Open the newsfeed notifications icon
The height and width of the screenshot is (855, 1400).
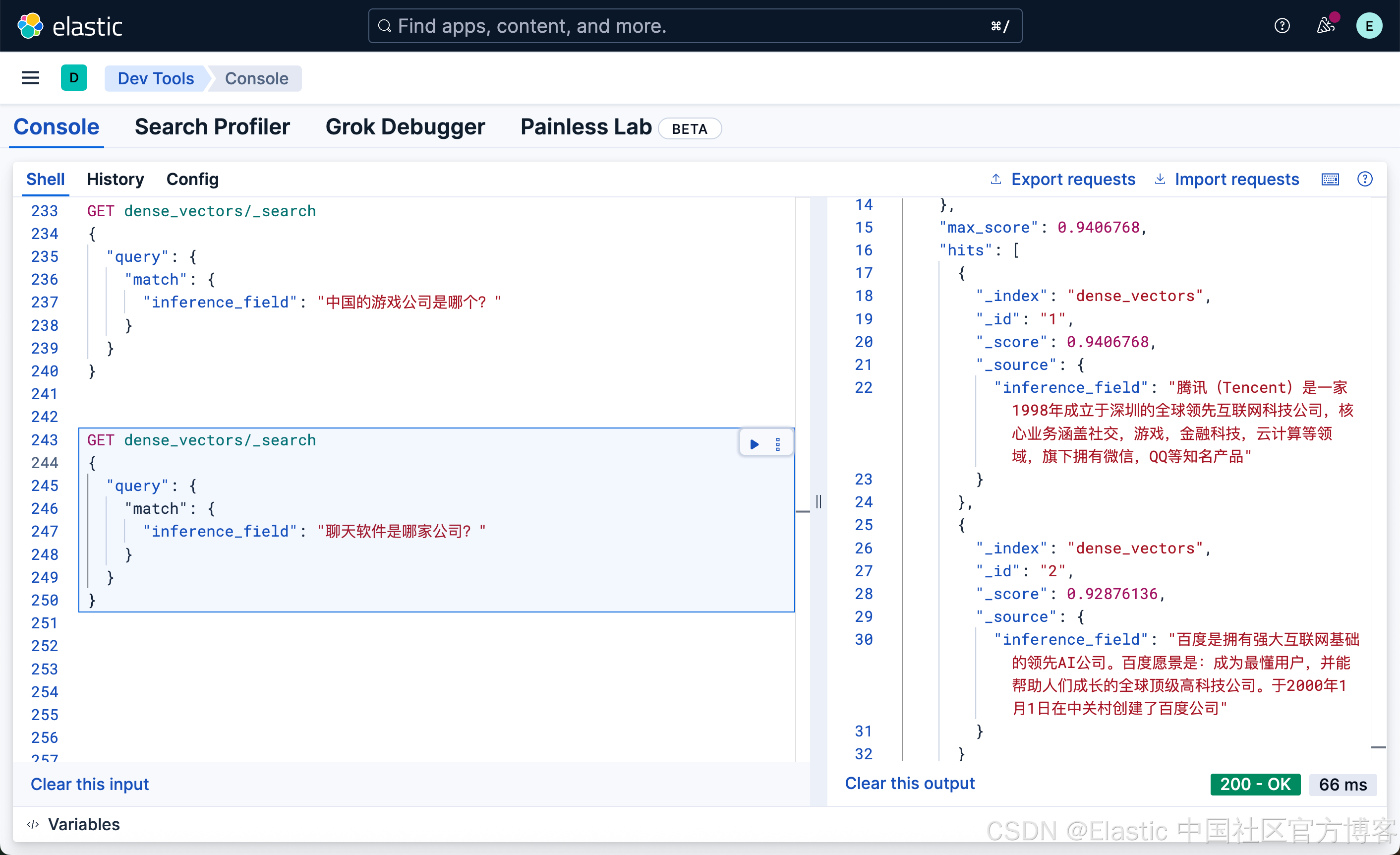1325,26
